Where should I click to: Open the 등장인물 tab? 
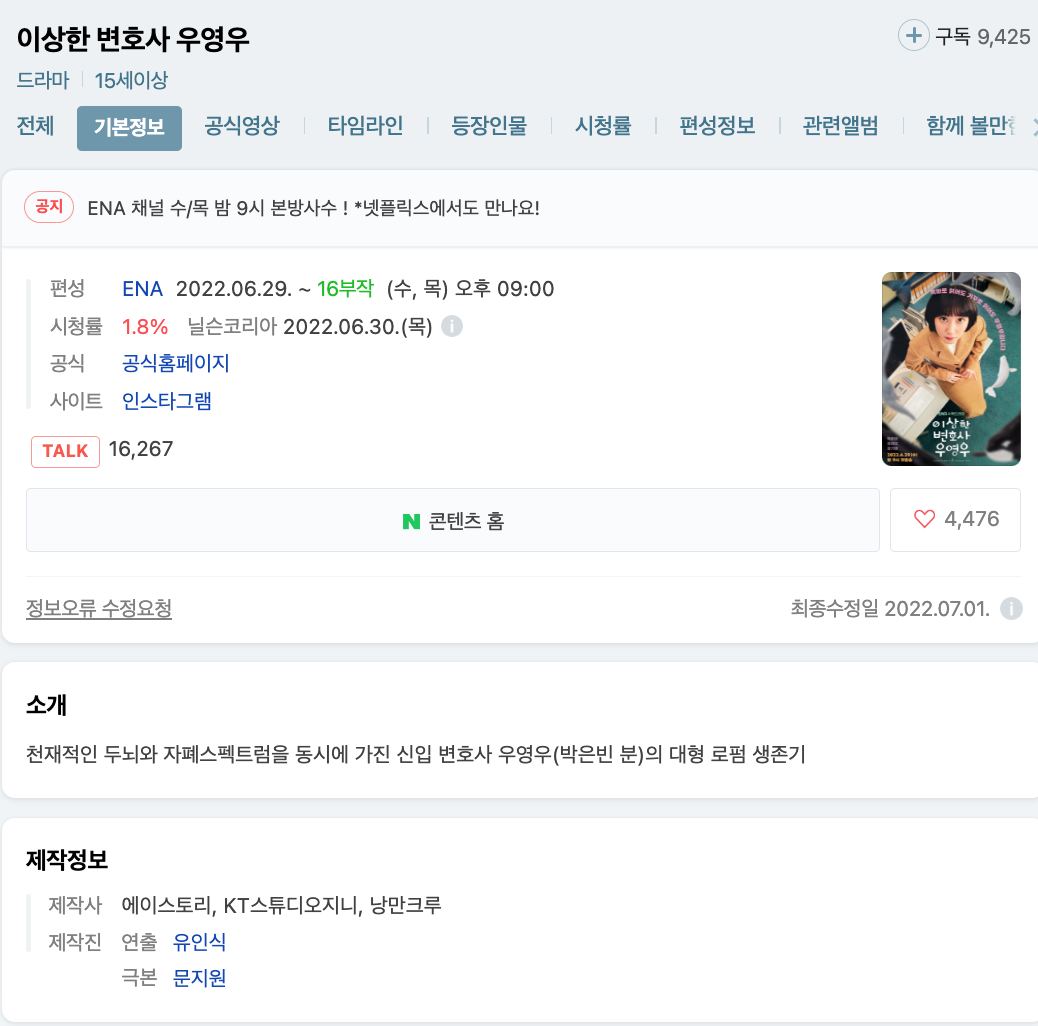pos(489,126)
